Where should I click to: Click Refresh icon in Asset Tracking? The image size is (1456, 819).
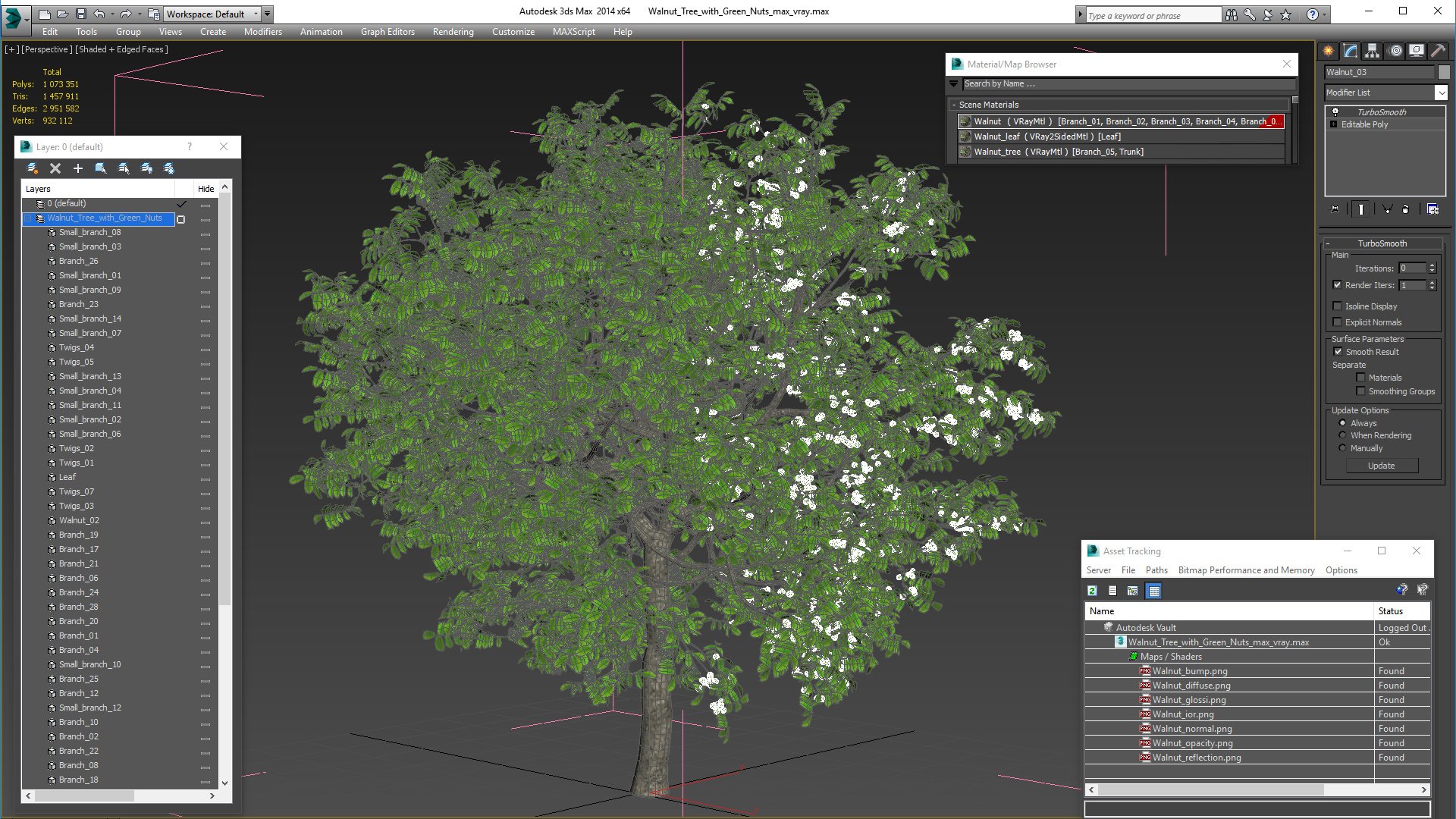pyautogui.click(x=1092, y=591)
